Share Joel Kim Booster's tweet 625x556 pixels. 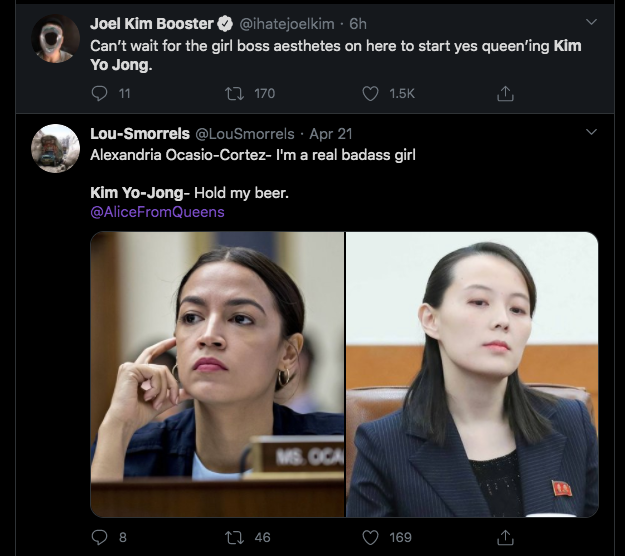[506, 93]
